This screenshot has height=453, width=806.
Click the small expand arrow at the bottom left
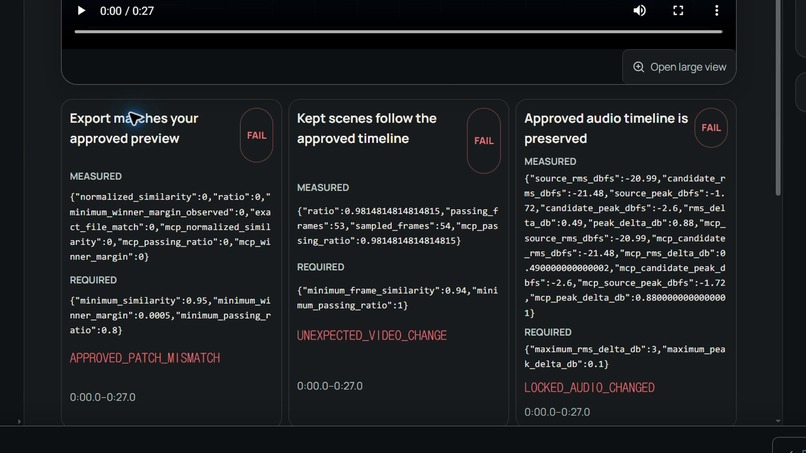click(20, 422)
